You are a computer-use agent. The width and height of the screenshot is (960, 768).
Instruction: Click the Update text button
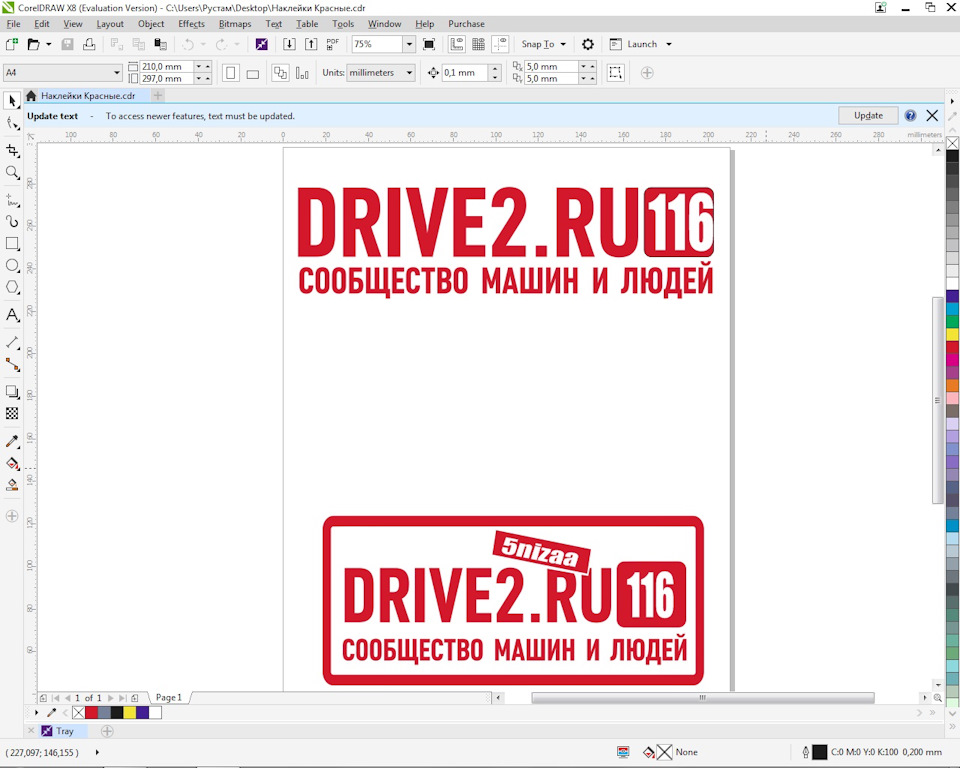point(868,116)
